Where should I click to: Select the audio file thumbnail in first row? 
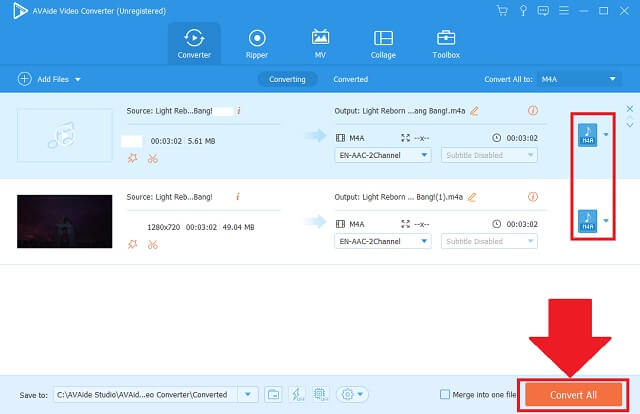click(x=64, y=135)
